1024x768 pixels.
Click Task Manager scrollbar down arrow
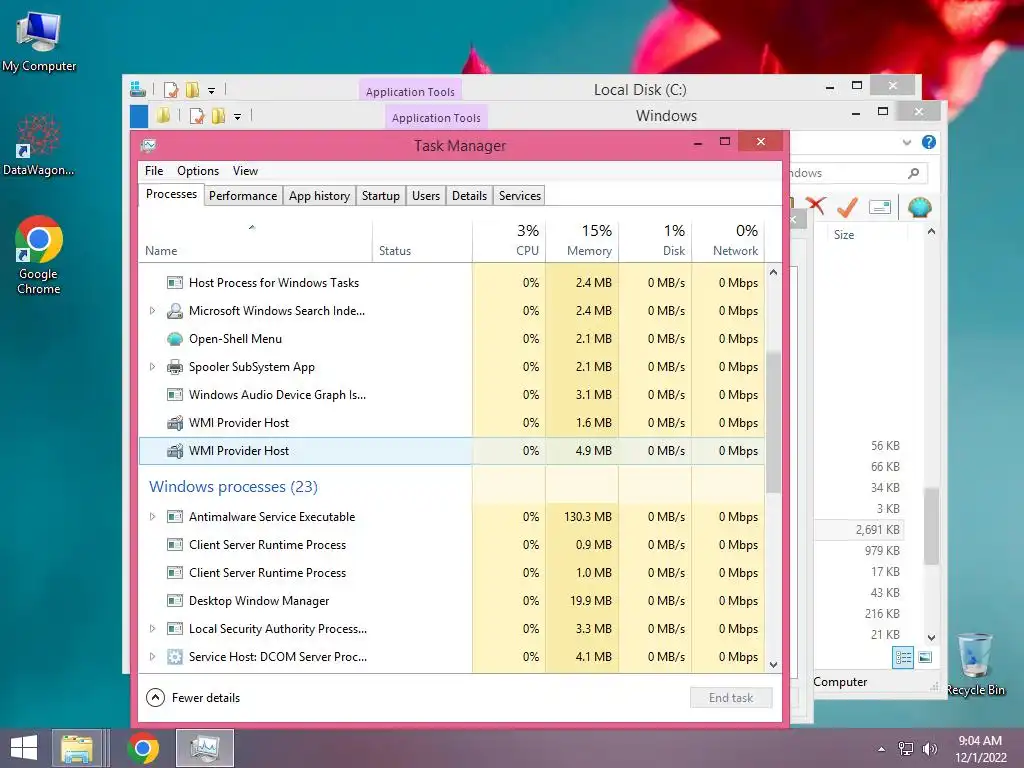(x=773, y=665)
